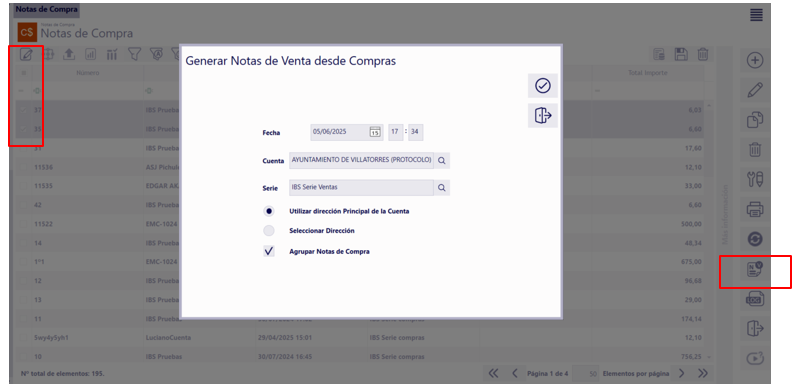Refresh the list with the circular arrows icon
Screen dimensions: 793x385
pyautogui.click(x=755, y=239)
